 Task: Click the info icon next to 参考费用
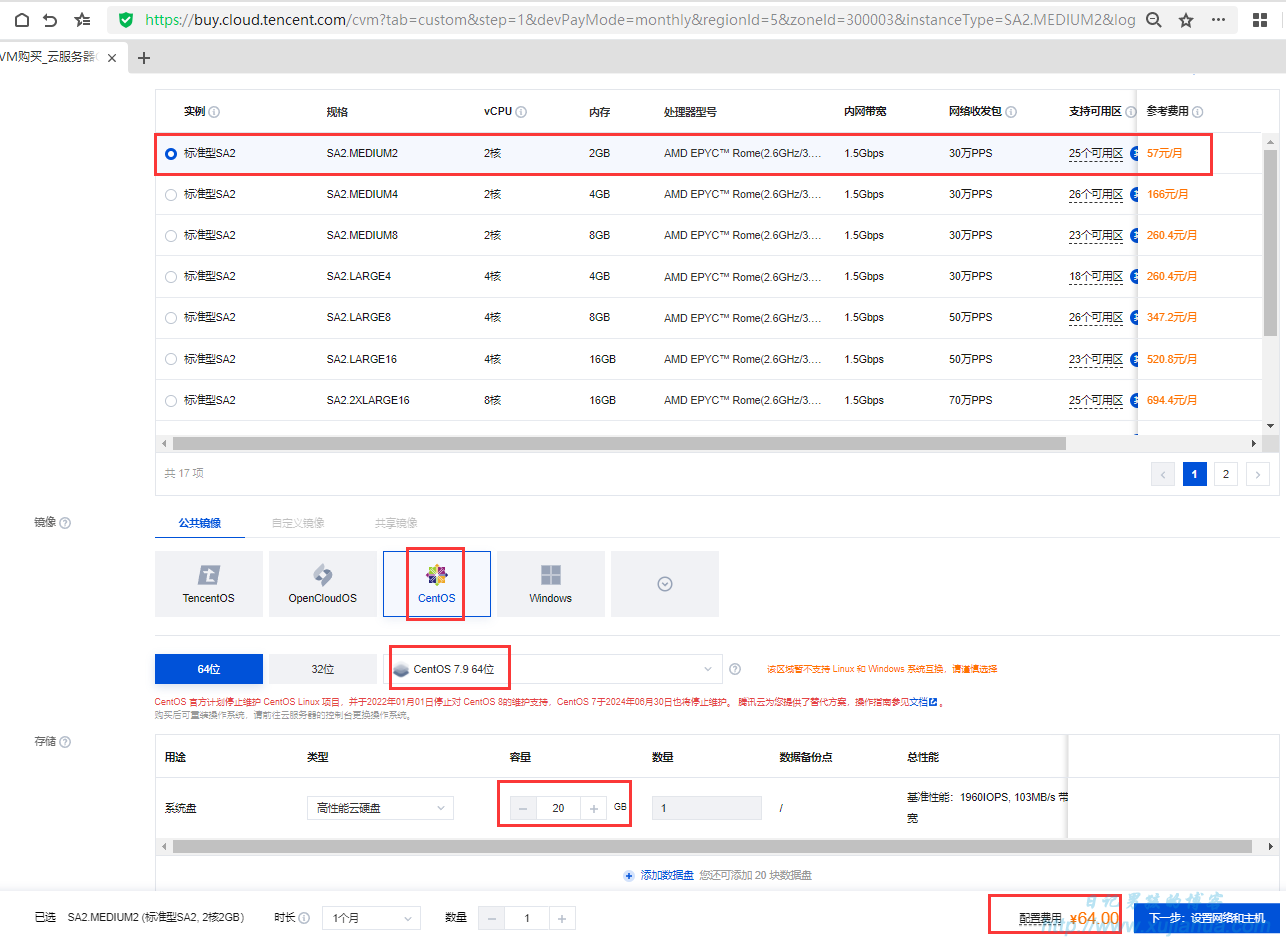click(1197, 112)
